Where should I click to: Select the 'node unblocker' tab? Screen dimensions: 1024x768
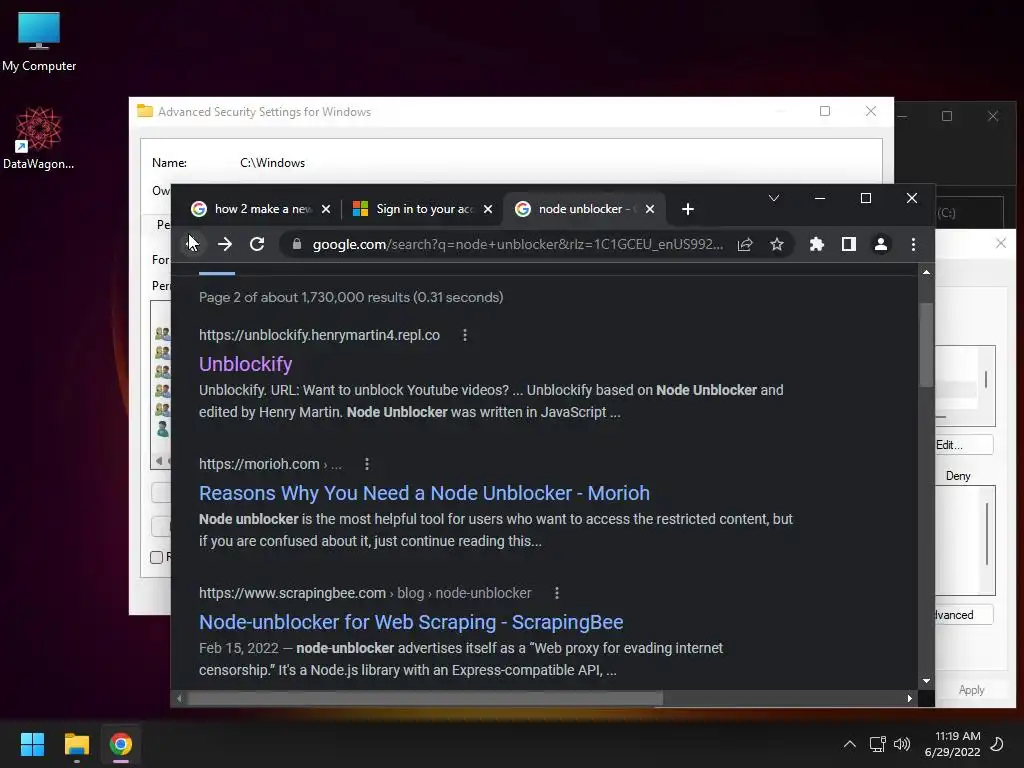(583, 209)
